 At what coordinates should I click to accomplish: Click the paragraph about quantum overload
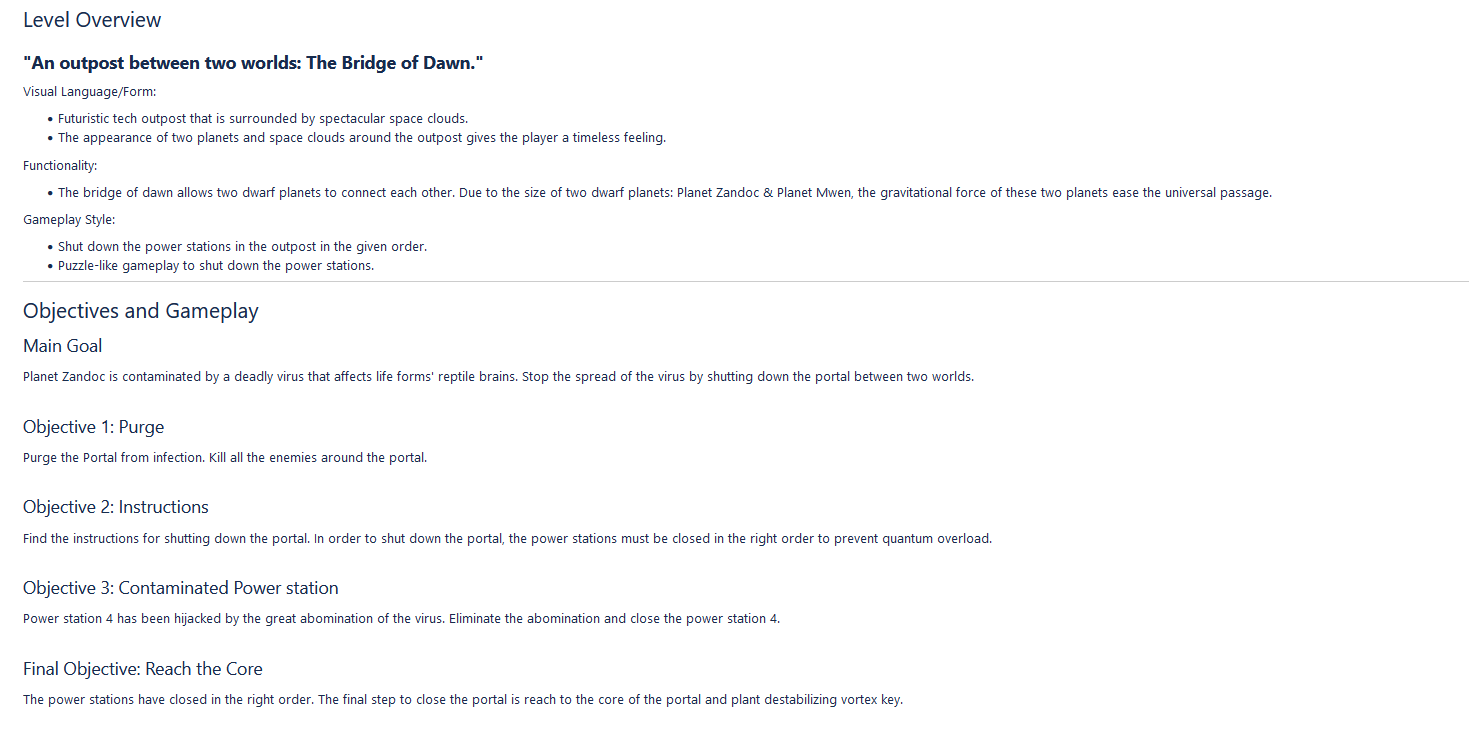(507, 539)
